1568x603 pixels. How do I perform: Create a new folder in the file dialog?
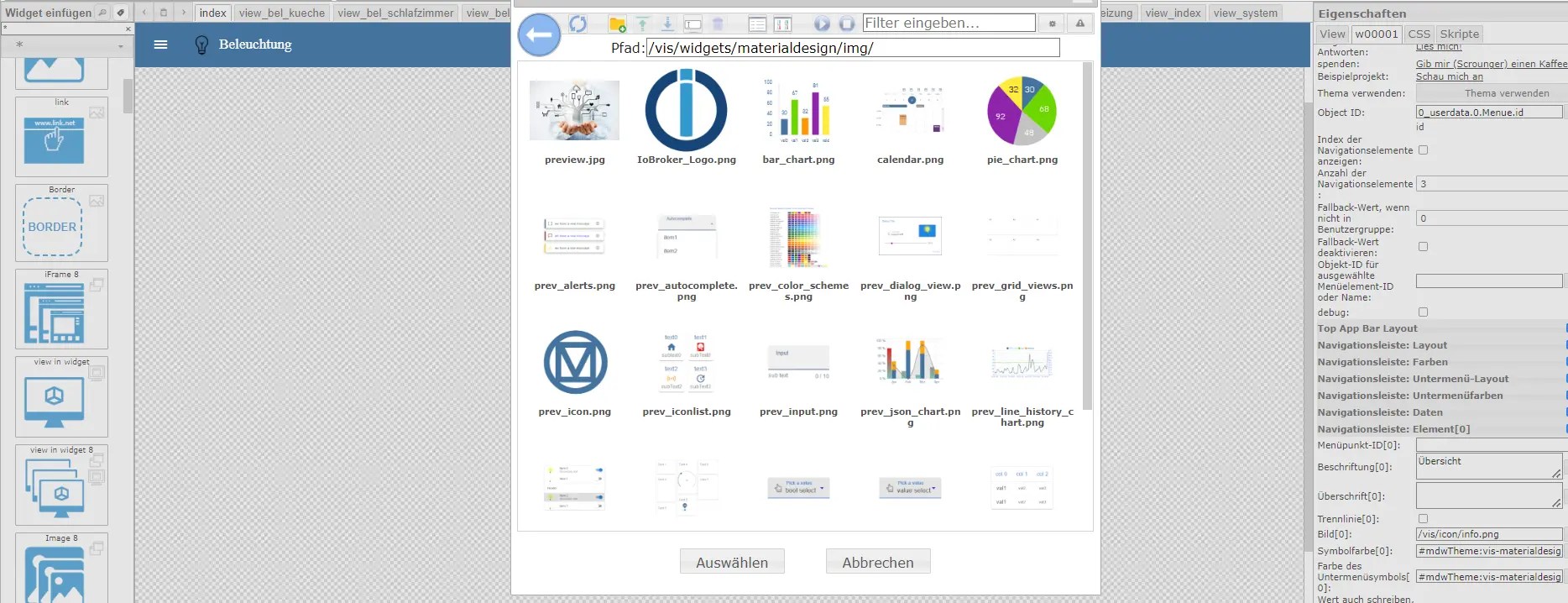(x=617, y=24)
